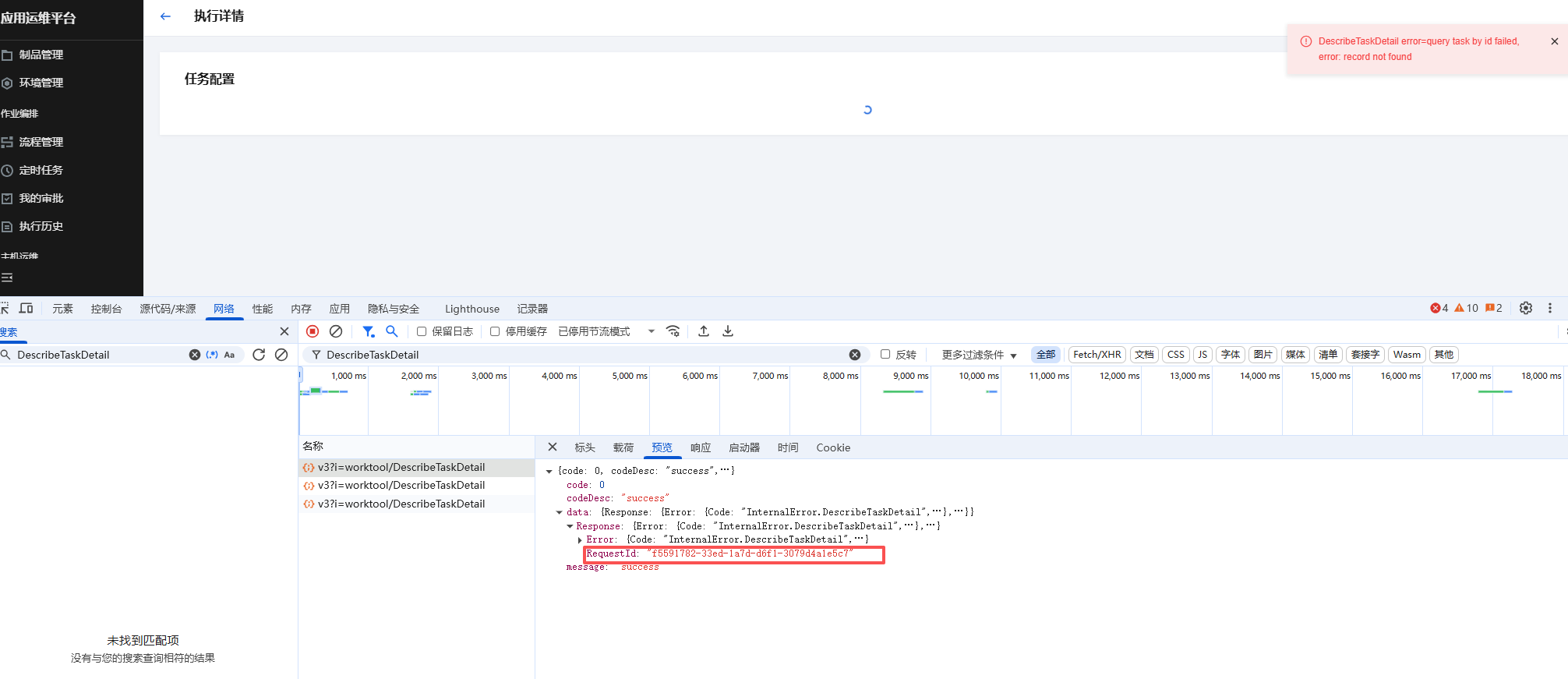The width and height of the screenshot is (1568, 679).
Task: Enable the 保留日志 checkbox
Action: pos(422,331)
